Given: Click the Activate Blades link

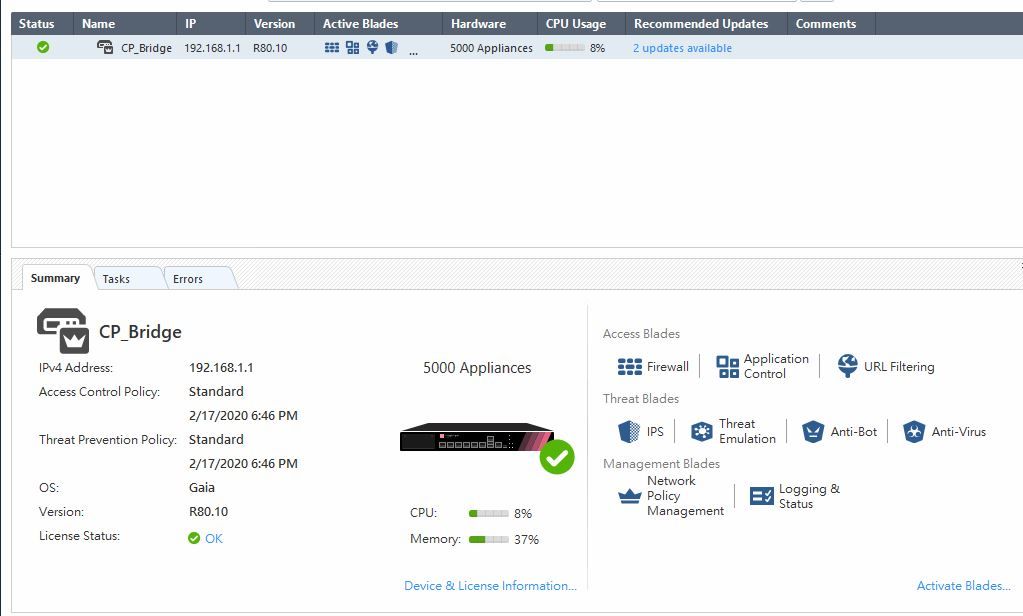Looking at the screenshot, I should [x=963, y=586].
